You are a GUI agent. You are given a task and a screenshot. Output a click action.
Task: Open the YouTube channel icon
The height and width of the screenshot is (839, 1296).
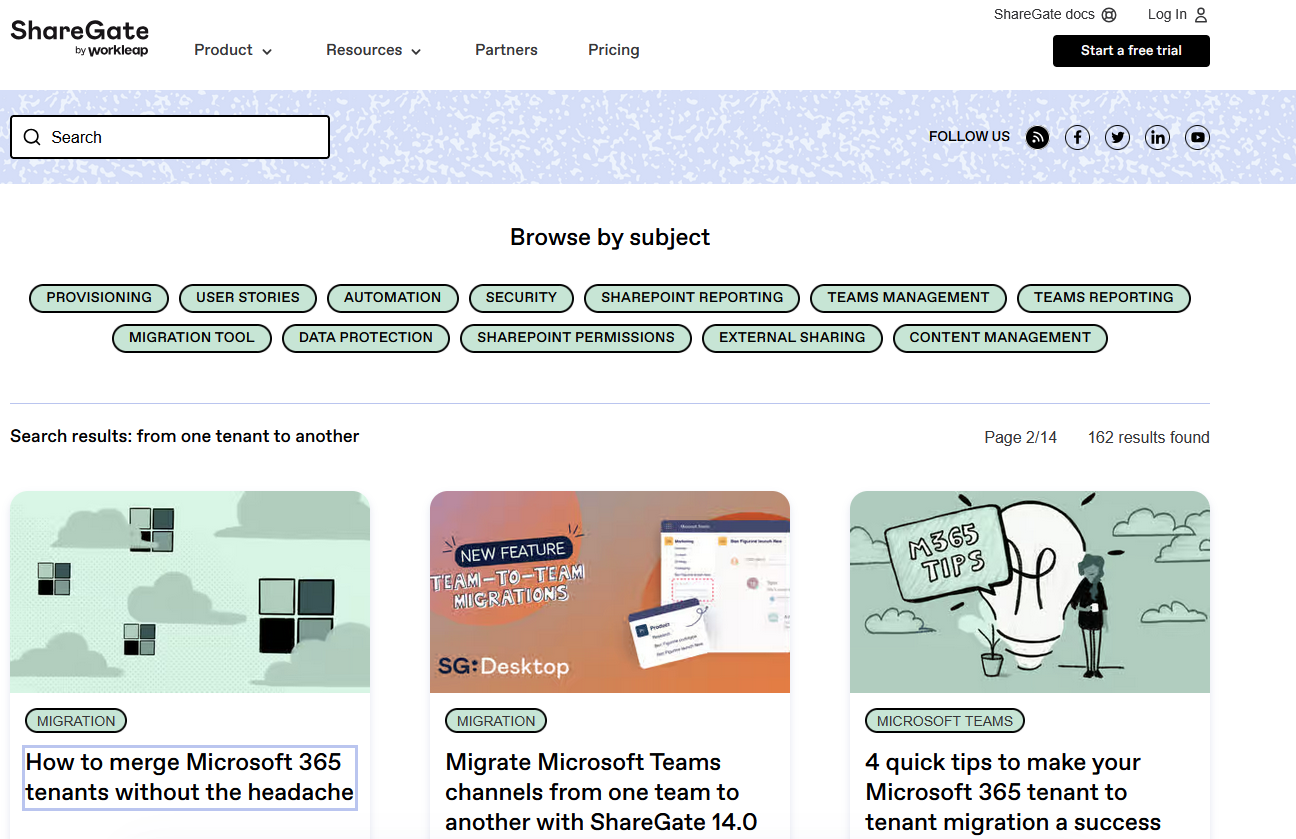(x=1197, y=138)
